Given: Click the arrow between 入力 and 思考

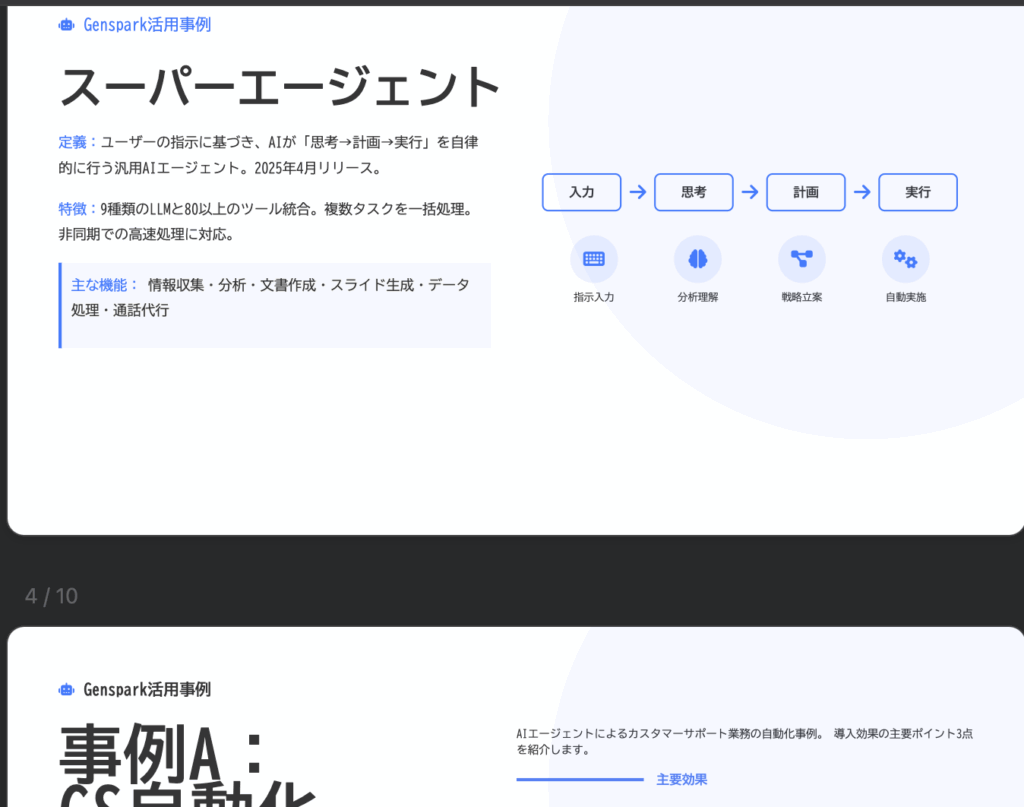Looking at the screenshot, I should 638,192.
